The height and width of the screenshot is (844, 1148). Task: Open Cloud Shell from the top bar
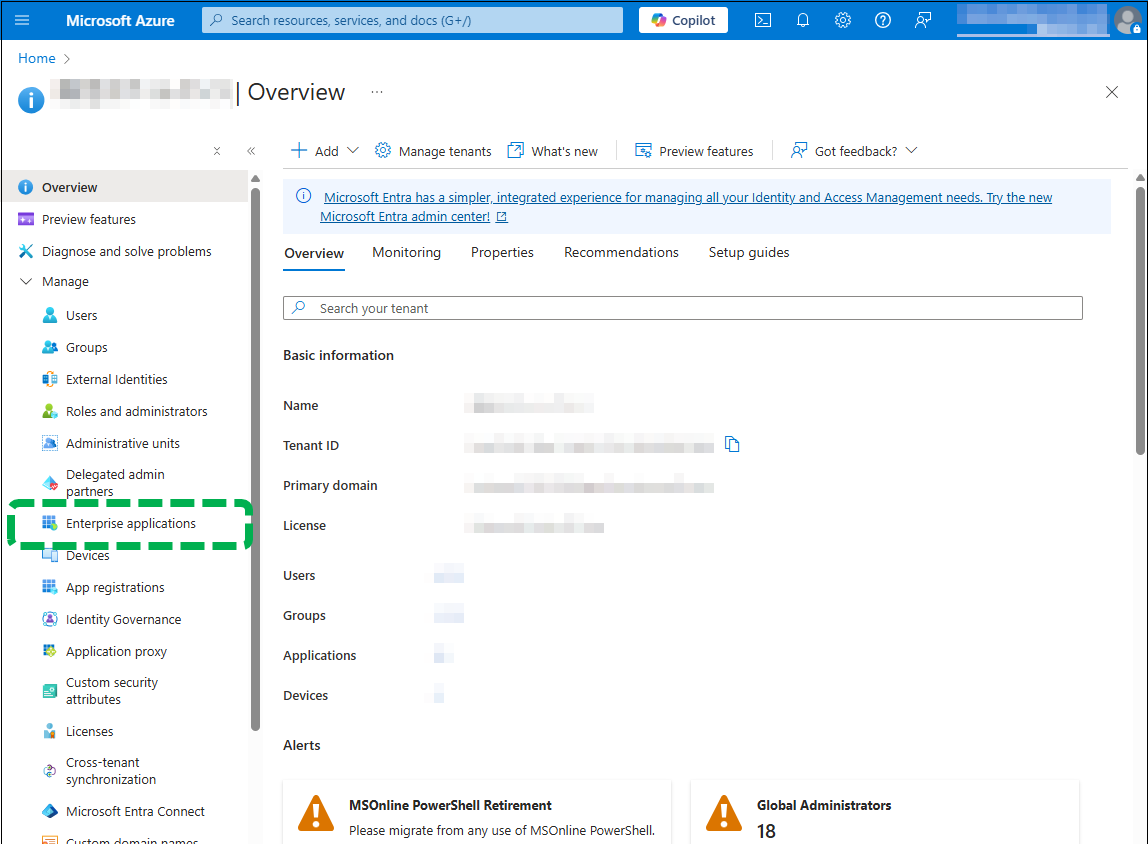[762, 20]
